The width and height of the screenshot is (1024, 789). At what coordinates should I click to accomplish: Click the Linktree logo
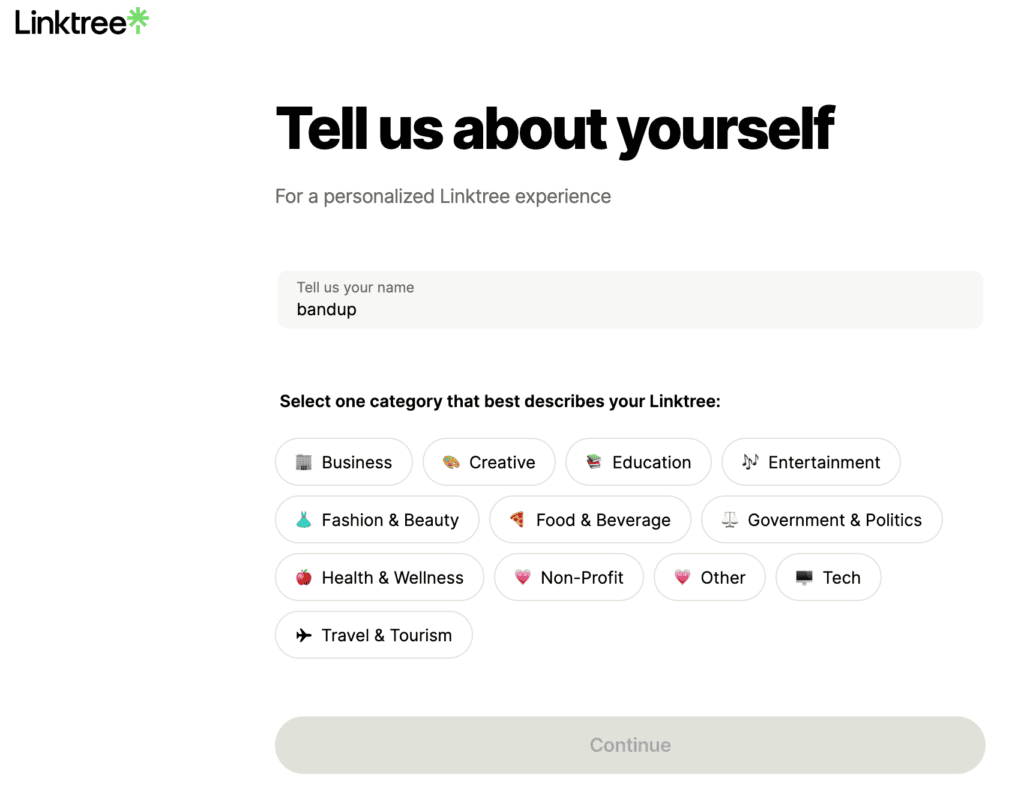point(81,22)
